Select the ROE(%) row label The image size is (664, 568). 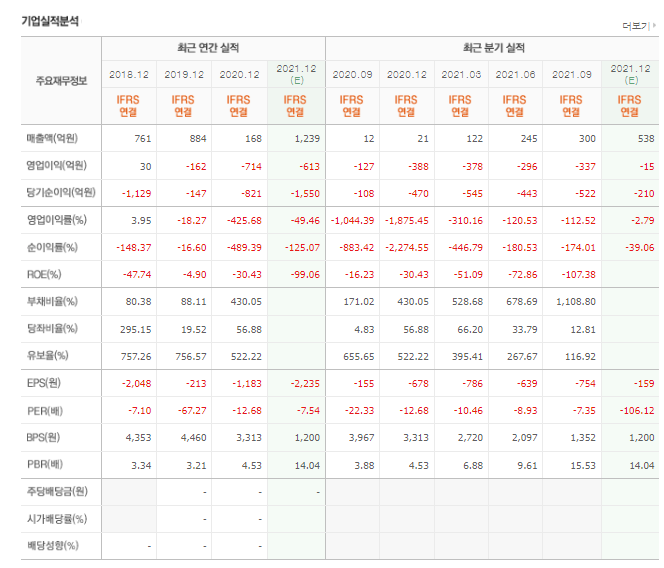coord(44,274)
